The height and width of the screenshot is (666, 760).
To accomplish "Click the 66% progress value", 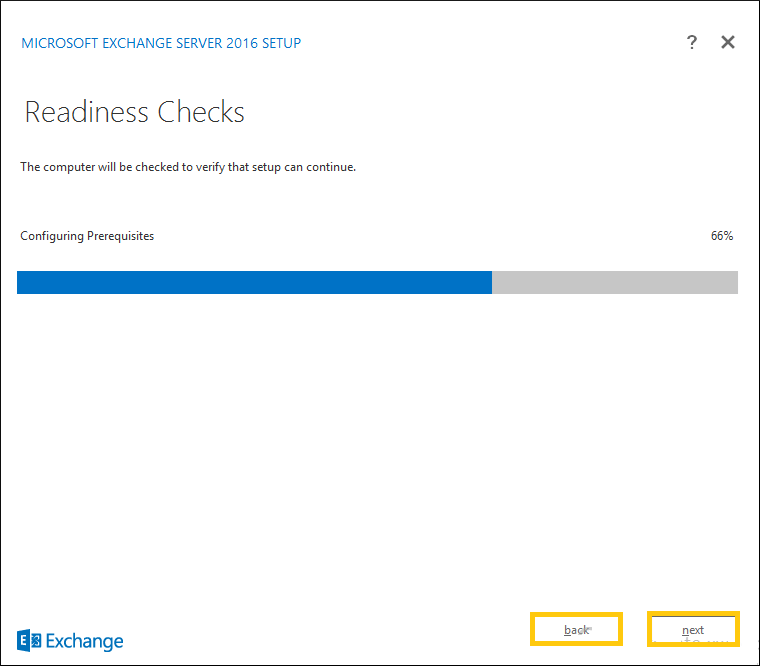I will tap(722, 236).
